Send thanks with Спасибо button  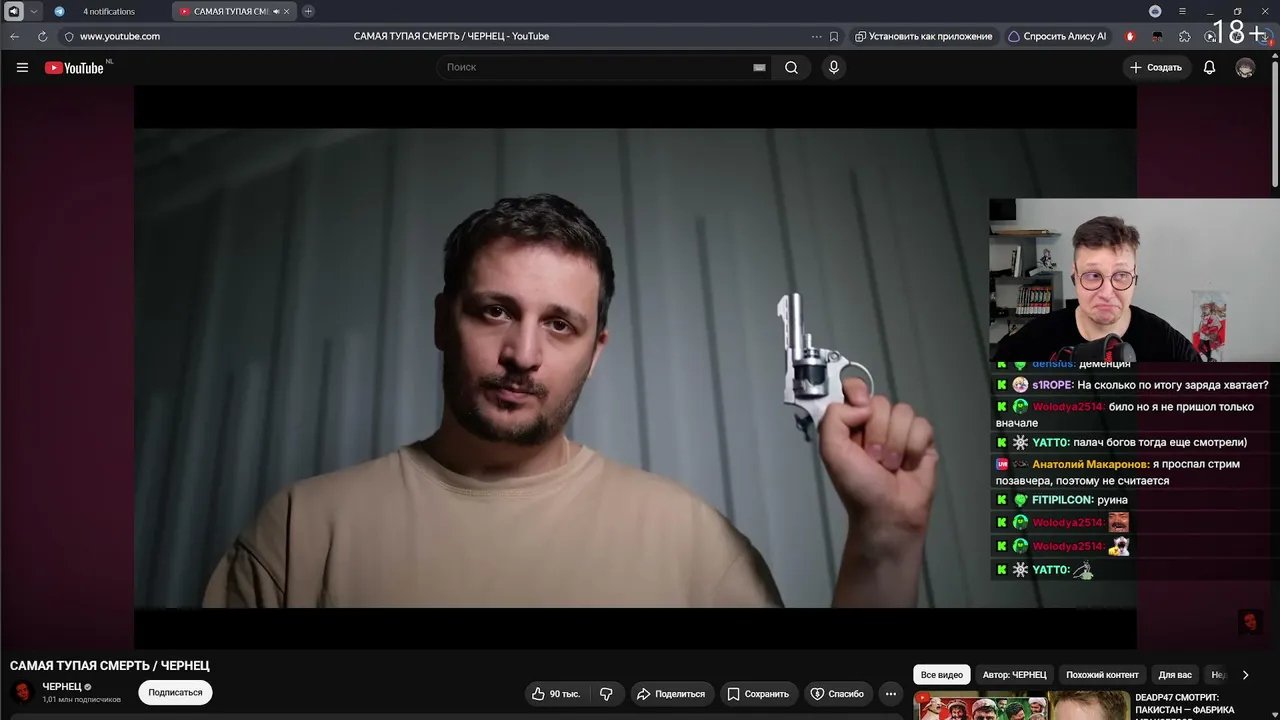[837, 694]
